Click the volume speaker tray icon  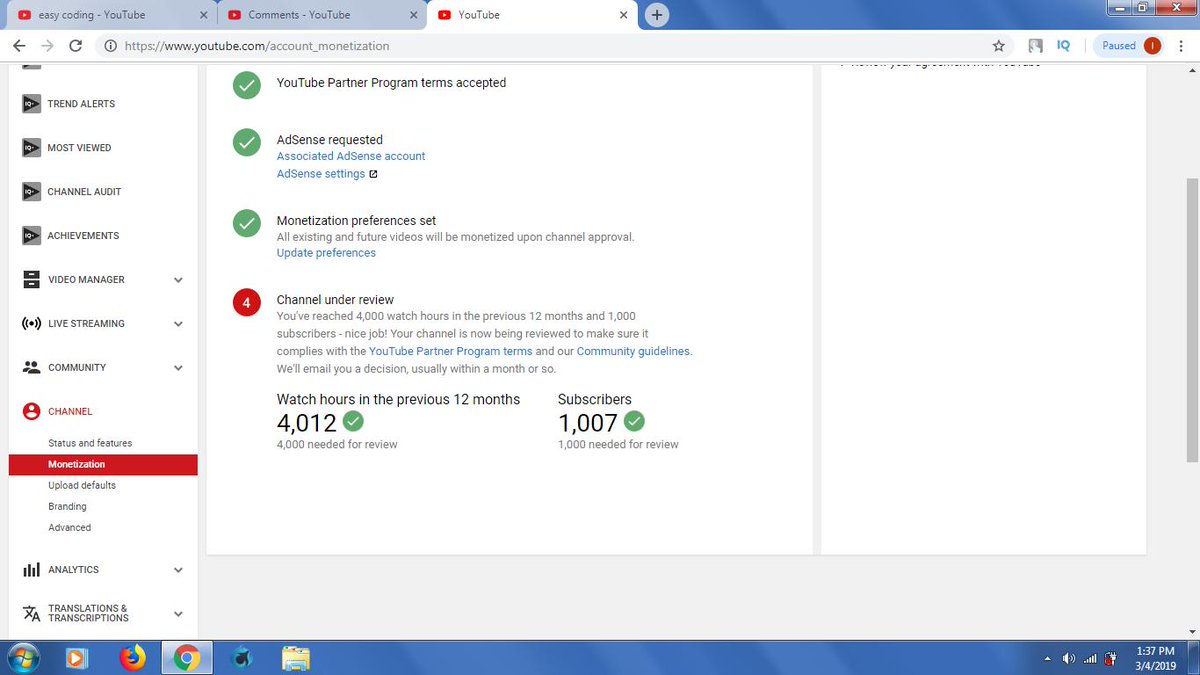pyautogui.click(x=1069, y=659)
